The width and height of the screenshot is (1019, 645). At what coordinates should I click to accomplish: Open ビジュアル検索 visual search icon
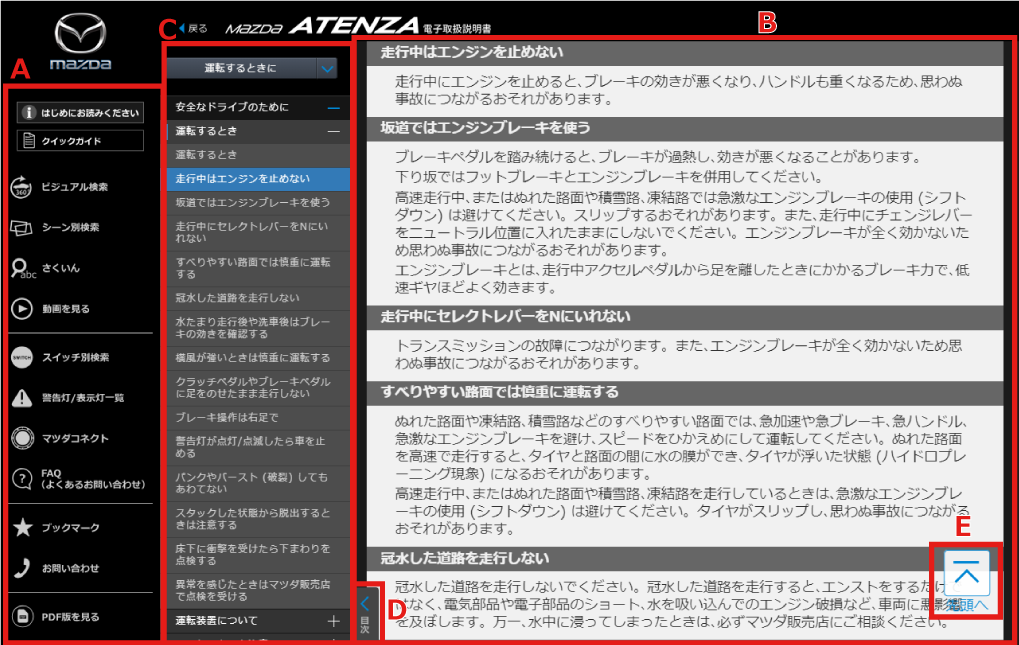[x=22, y=187]
